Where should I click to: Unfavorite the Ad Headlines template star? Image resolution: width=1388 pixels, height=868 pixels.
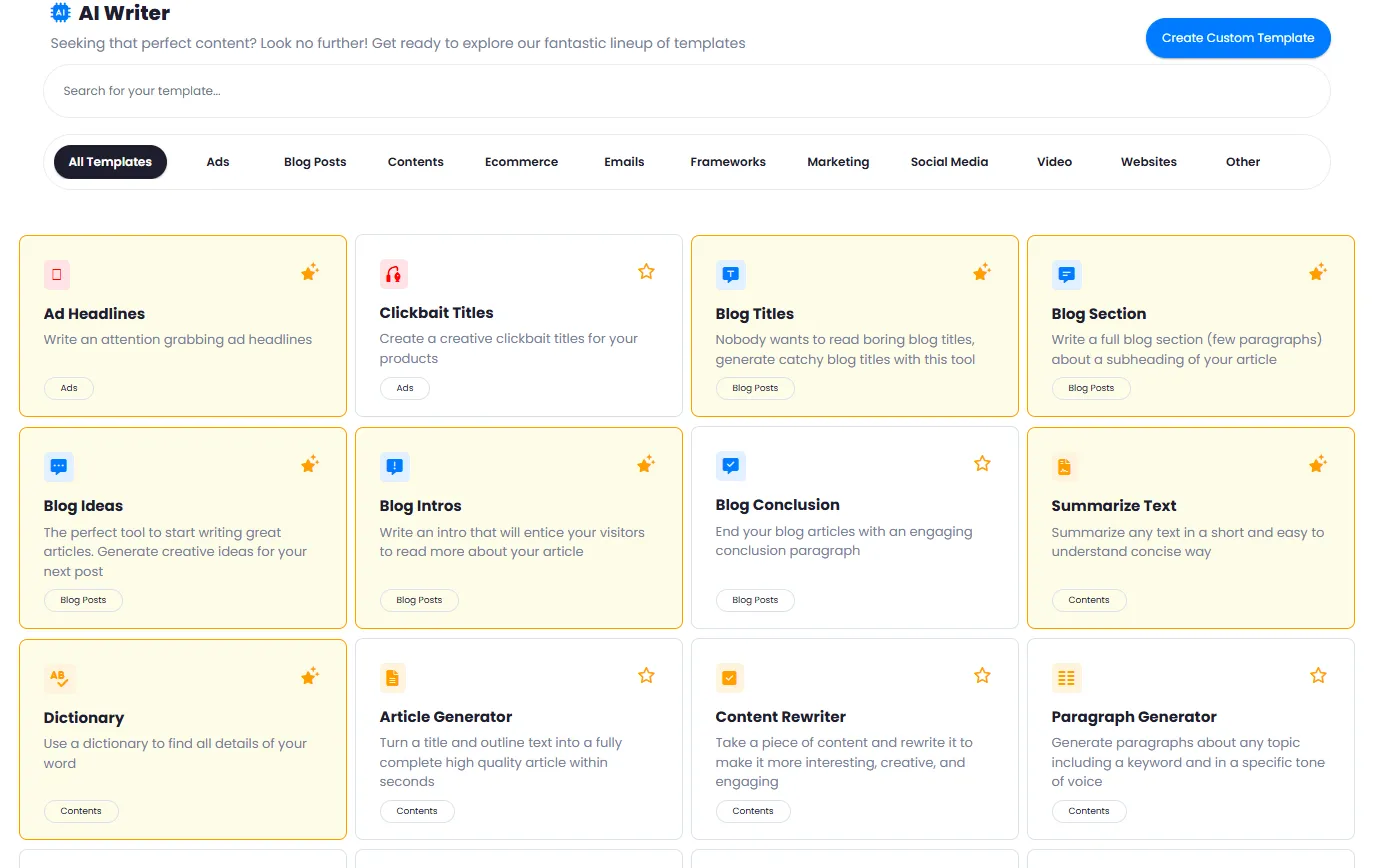(310, 272)
